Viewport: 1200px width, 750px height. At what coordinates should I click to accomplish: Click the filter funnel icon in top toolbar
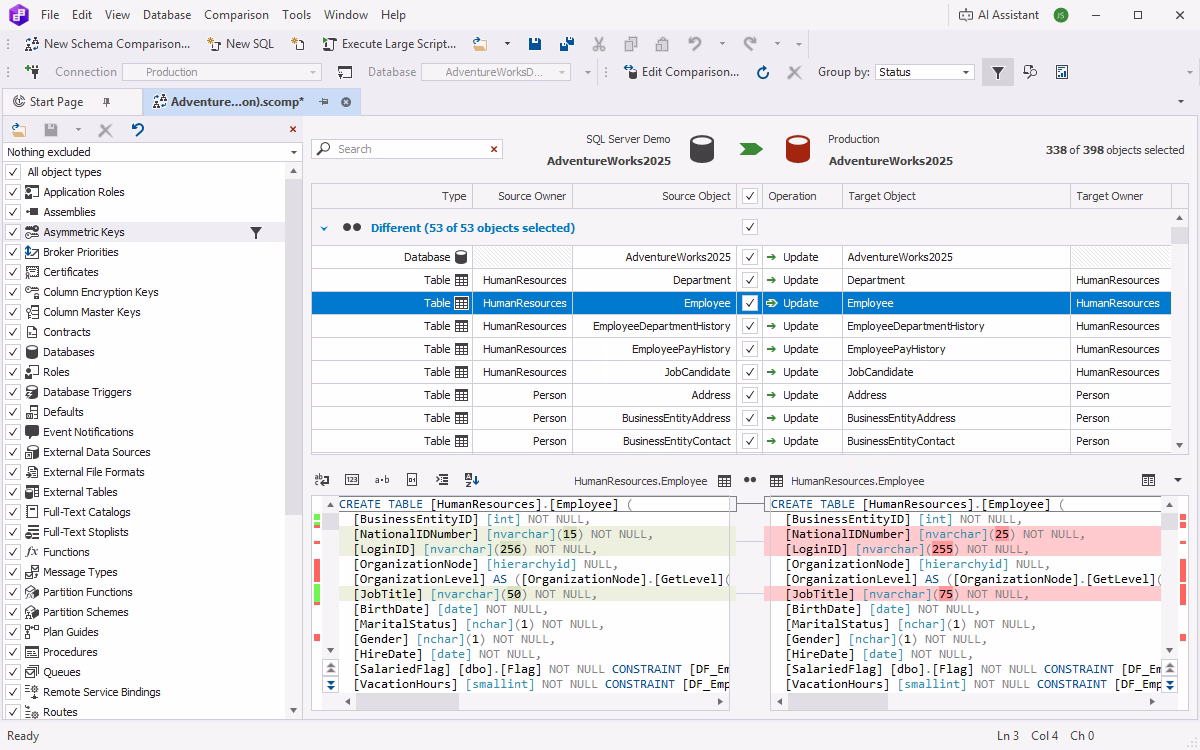[997, 72]
